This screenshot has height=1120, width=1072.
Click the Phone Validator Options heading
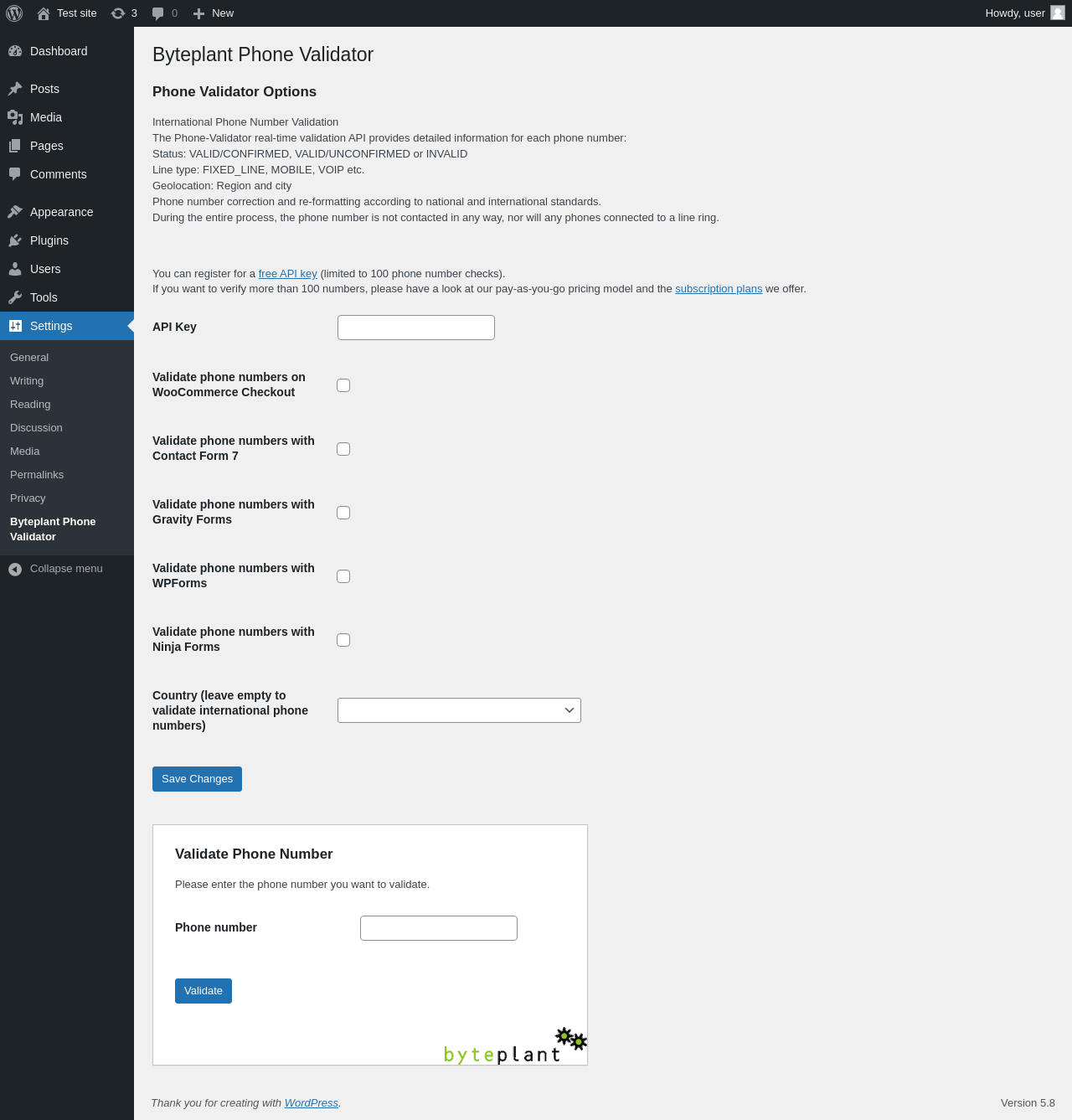click(234, 92)
